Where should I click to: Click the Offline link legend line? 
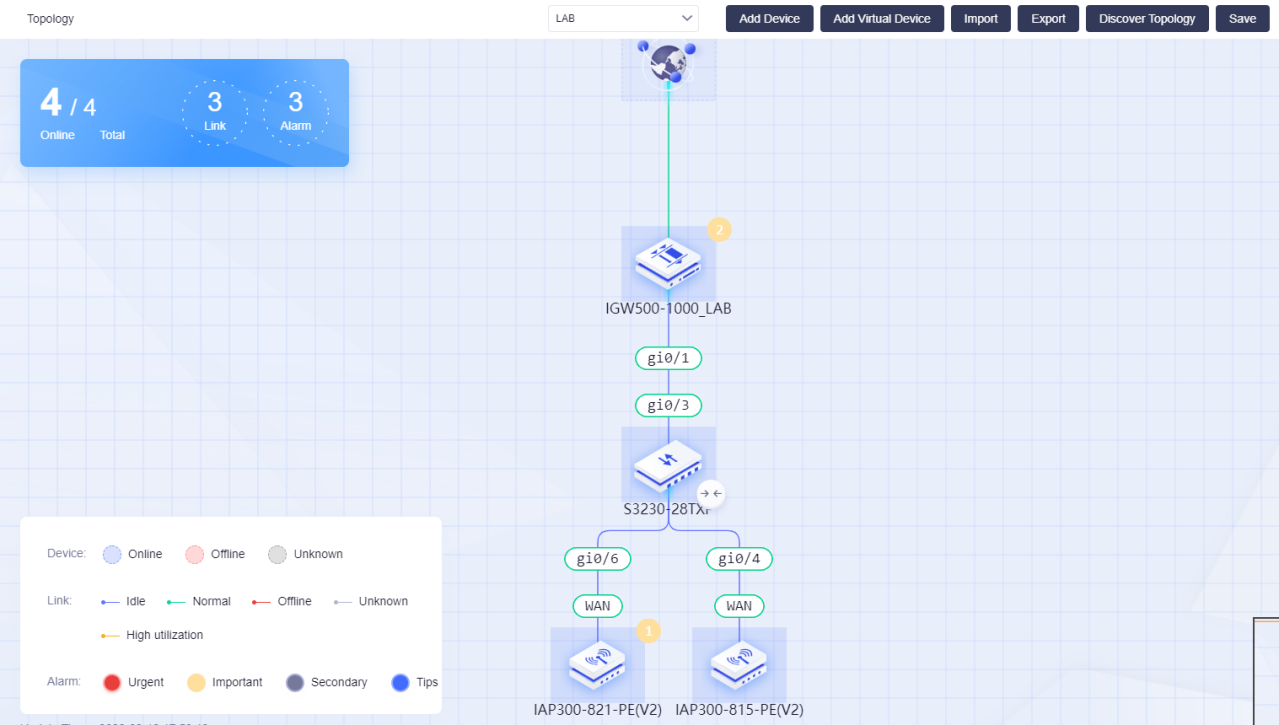pyautogui.click(x=261, y=602)
